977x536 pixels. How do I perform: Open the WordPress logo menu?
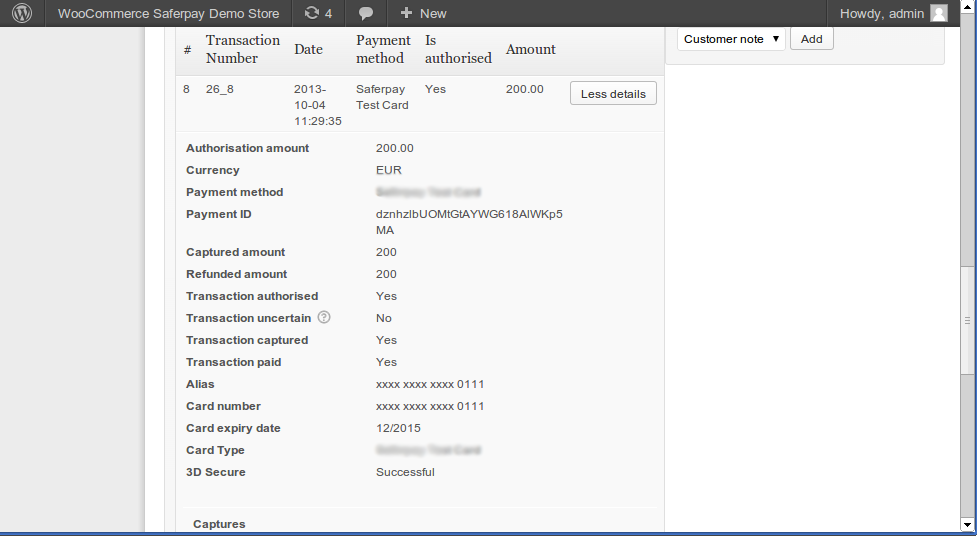pos(22,13)
